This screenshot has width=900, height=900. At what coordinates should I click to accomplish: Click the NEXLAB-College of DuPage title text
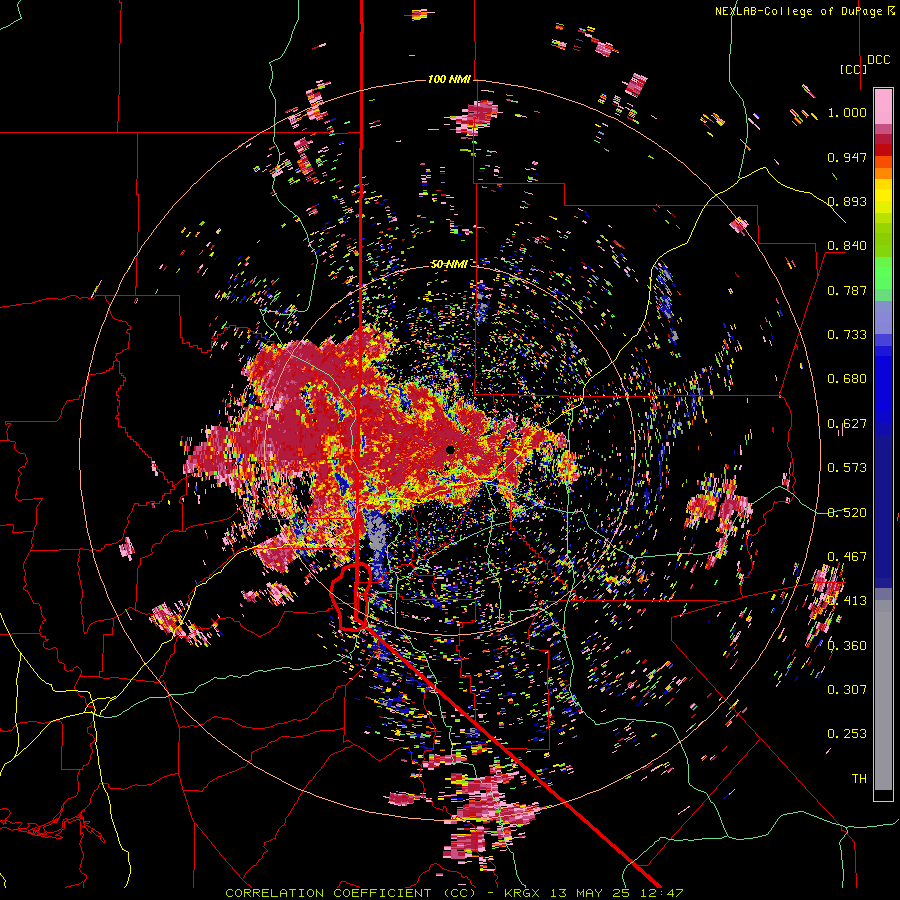(x=798, y=11)
